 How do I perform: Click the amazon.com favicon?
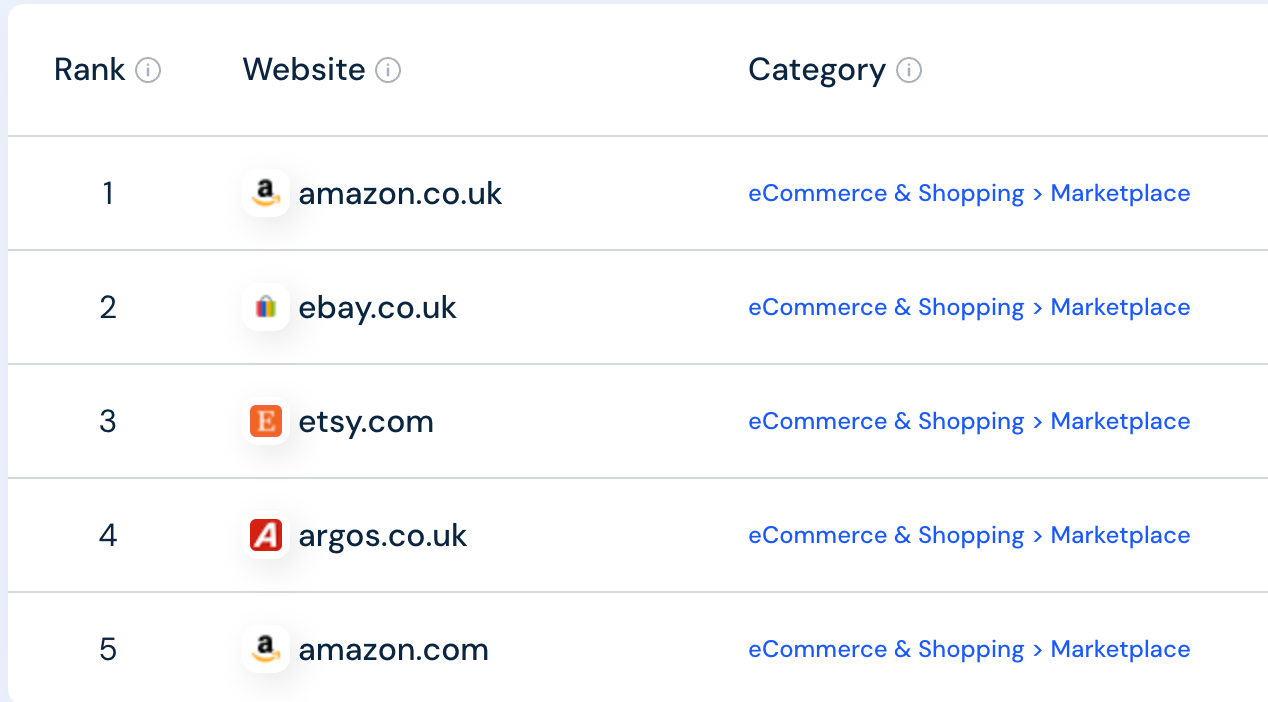tap(266, 649)
